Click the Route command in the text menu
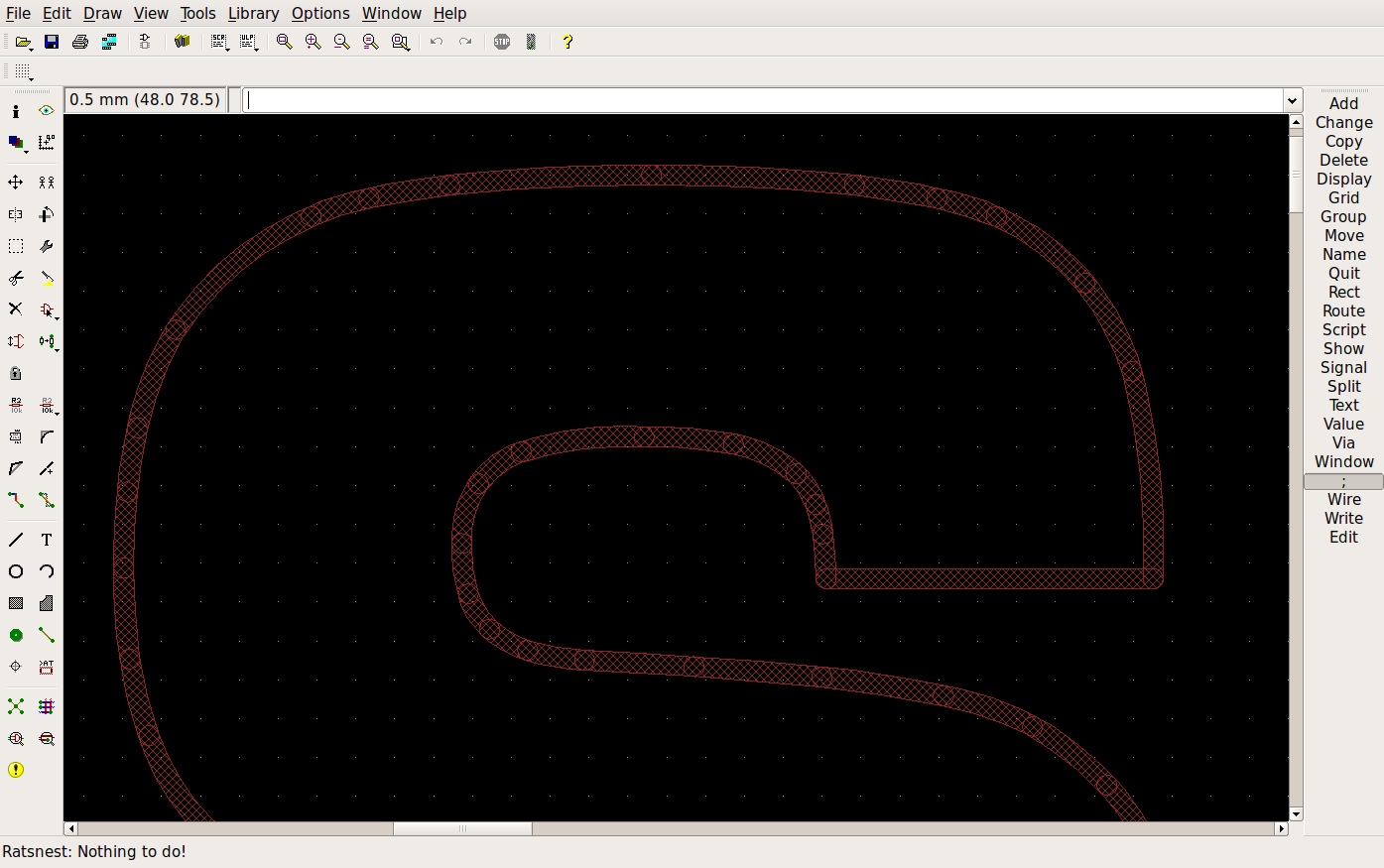The height and width of the screenshot is (868, 1384). tap(1343, 310)
